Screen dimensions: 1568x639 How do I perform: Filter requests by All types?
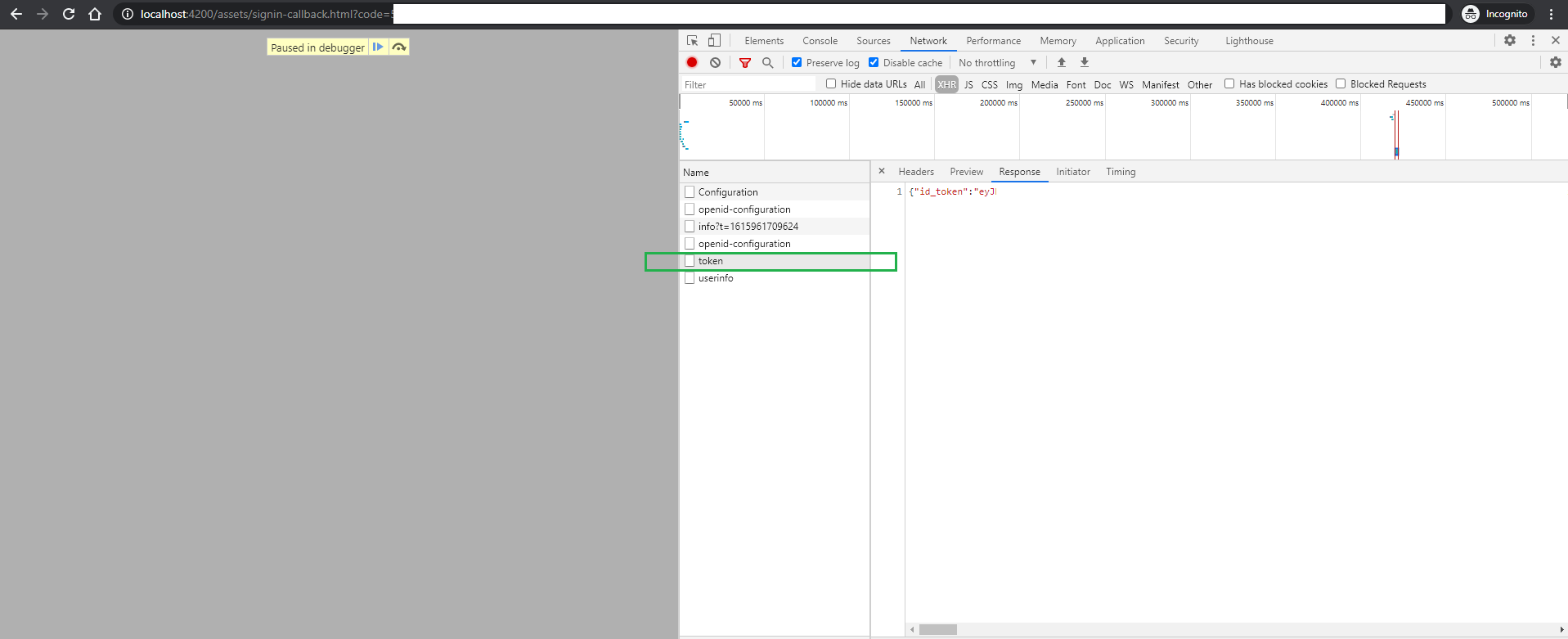(x=919, y=84)
